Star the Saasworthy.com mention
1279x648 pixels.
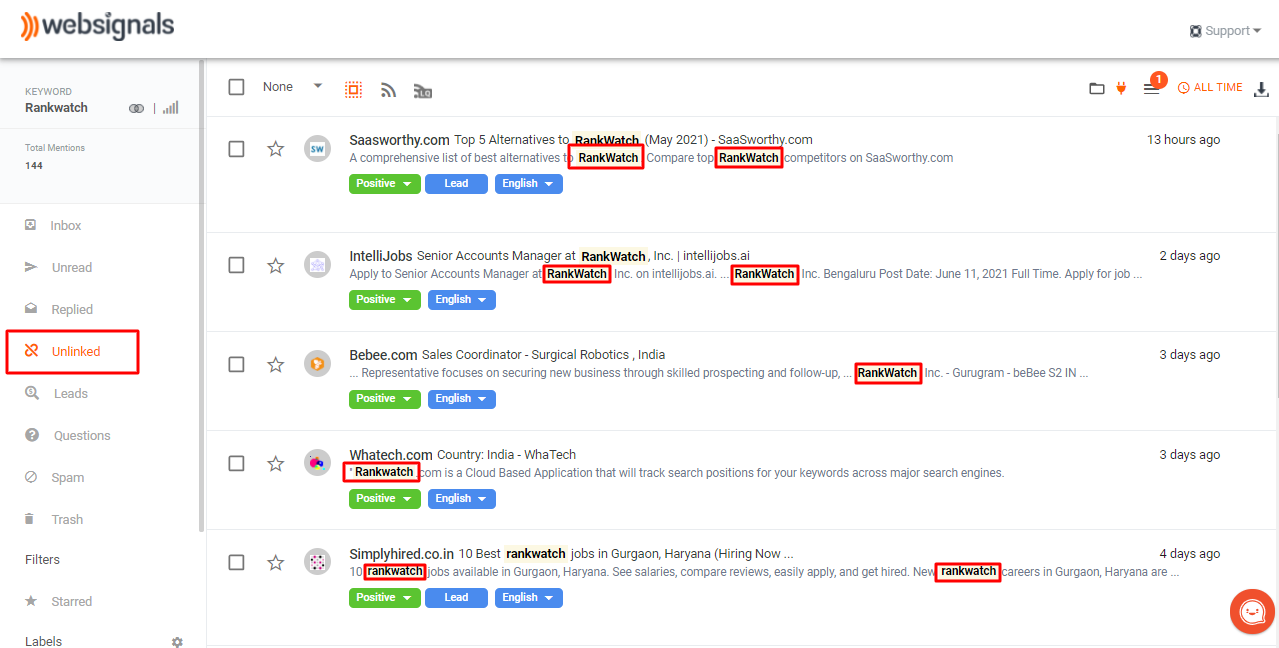[276, 149]
